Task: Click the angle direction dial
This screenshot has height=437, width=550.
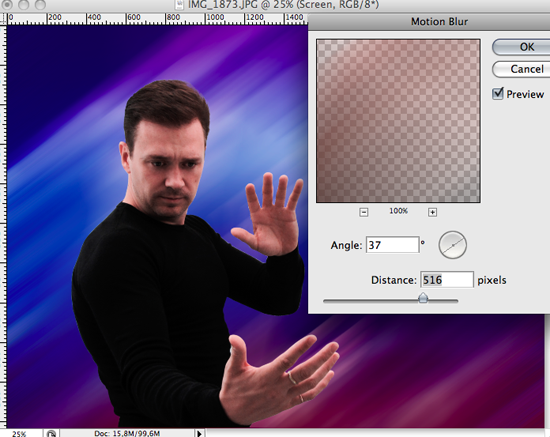Action: (x=452, y=245)
